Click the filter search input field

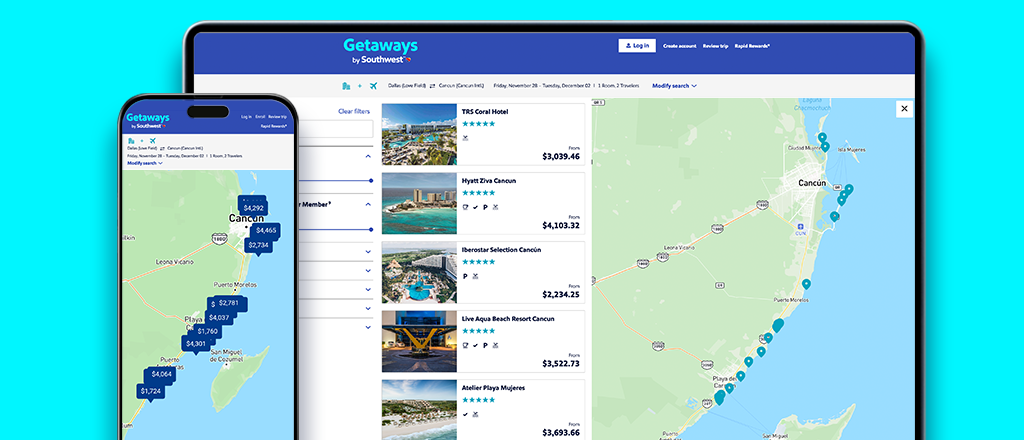point(338,129)
